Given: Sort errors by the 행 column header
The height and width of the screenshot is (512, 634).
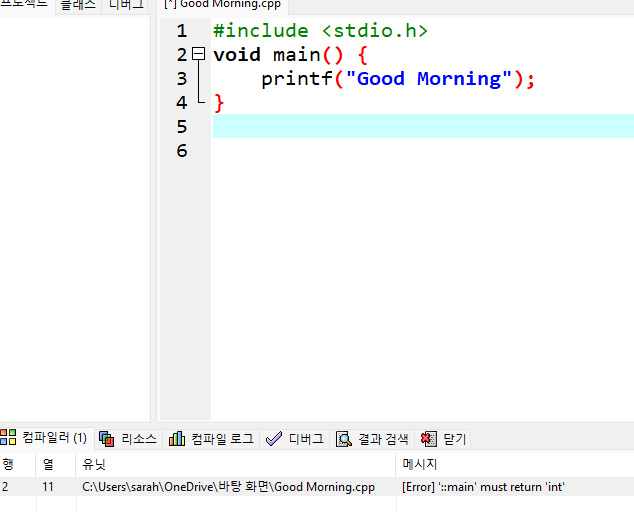Looking at the screenshot, I should tap(8, 464).
